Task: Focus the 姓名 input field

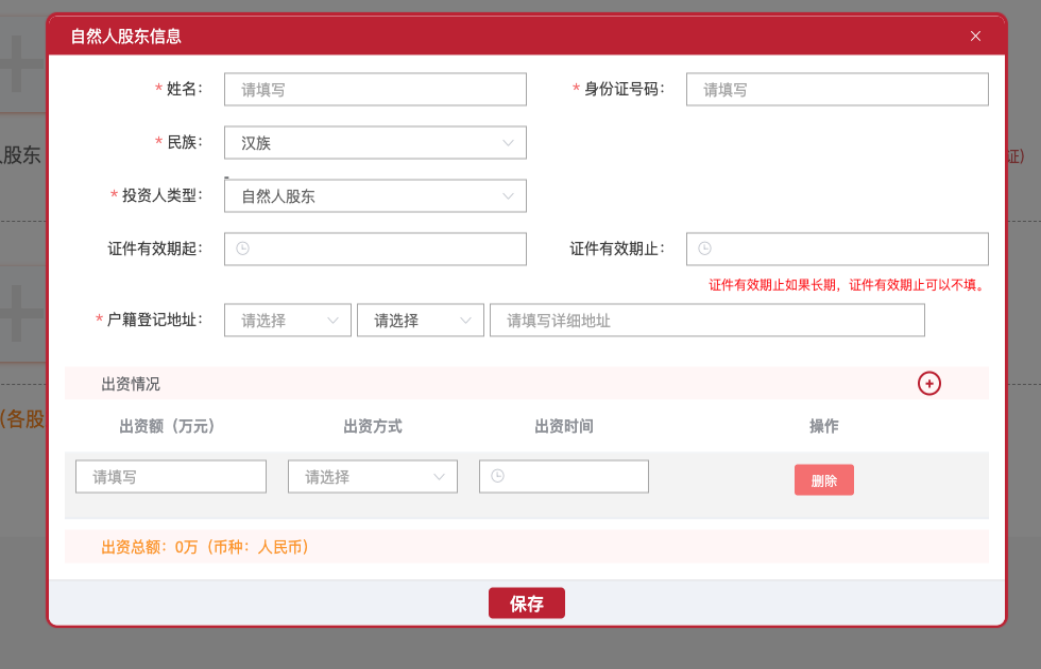Action: pos(375,90)
